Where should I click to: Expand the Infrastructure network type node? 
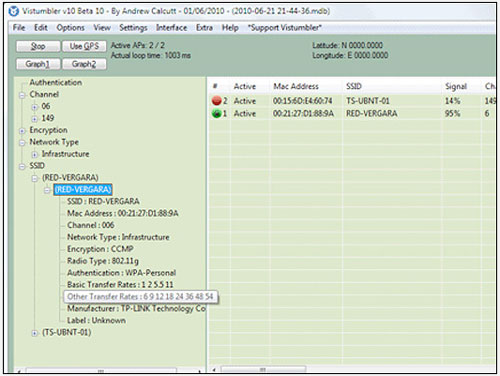tap(34, 155)
